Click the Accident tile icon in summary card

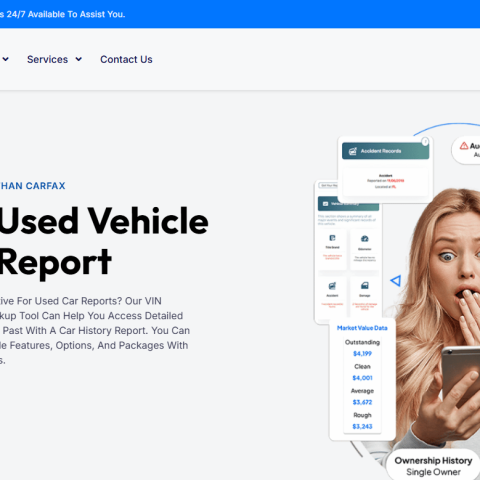point(332,286)
